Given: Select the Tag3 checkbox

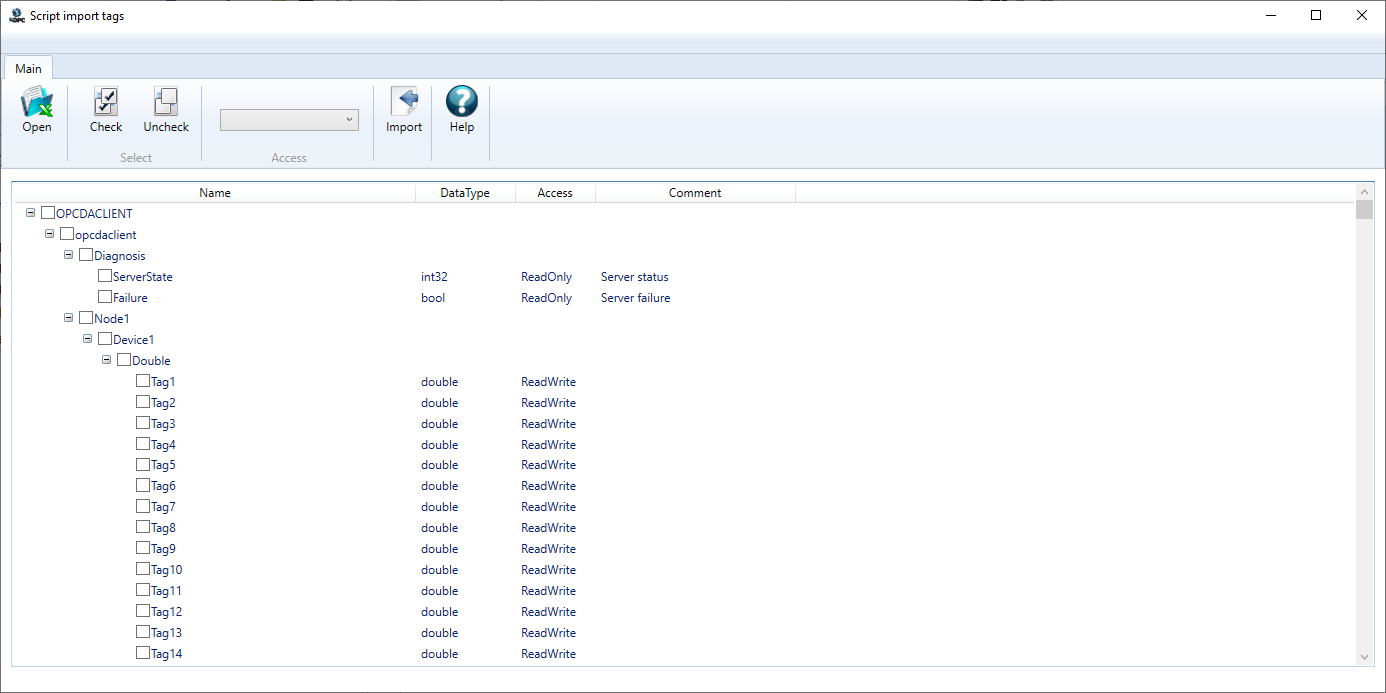Looking at the screenshot, I should pos(143,423).
